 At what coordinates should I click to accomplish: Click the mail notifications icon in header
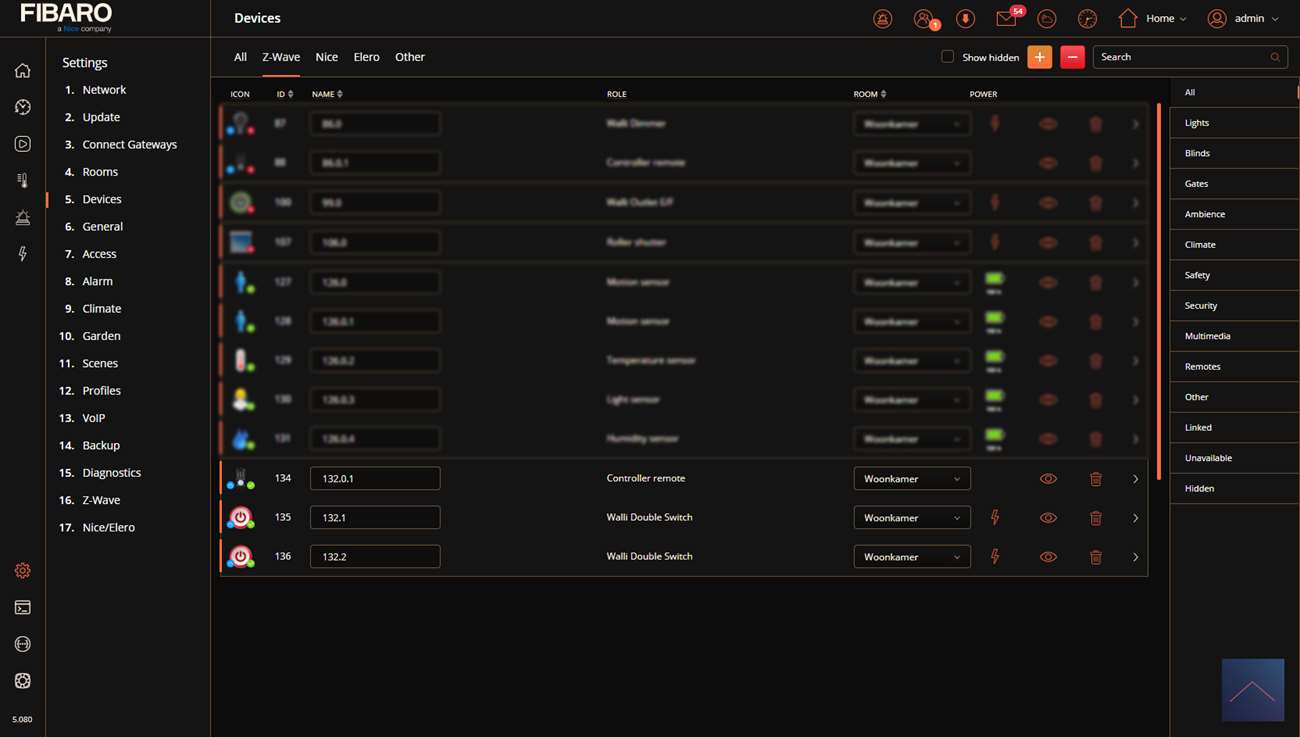coord(1006,19)
